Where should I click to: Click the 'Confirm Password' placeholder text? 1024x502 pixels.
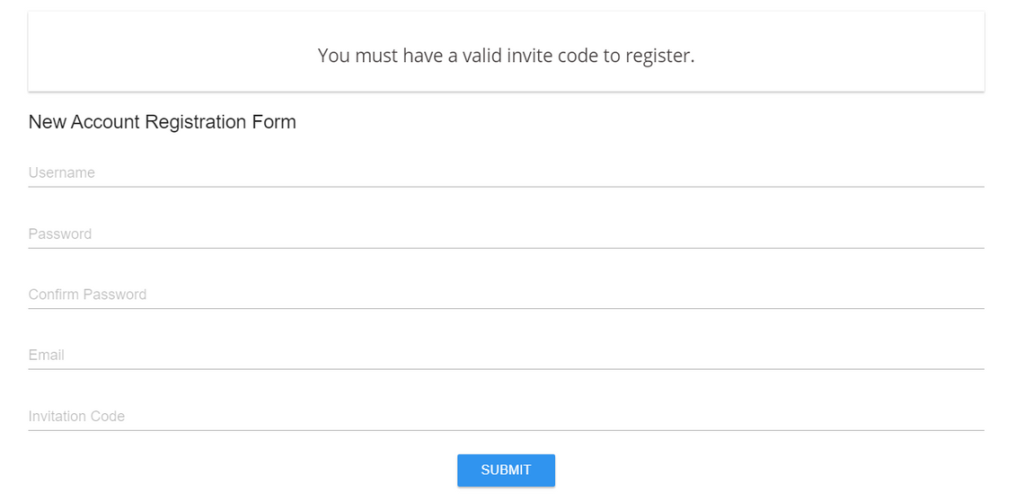pos(88,294)
